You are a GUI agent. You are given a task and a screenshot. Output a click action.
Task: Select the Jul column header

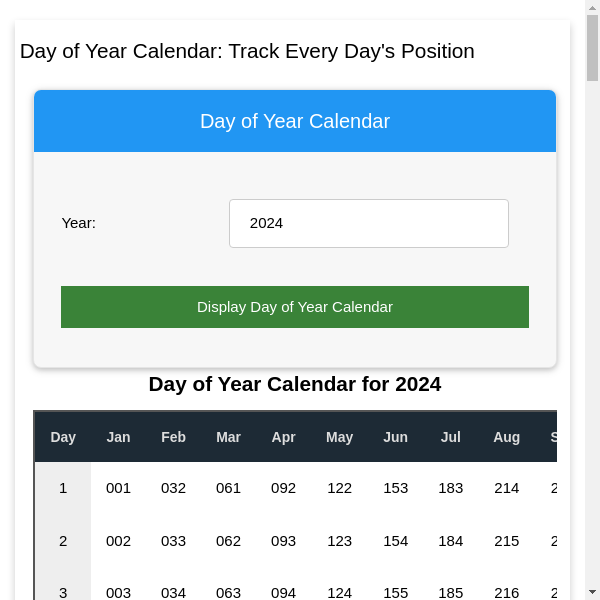(451, 437)
